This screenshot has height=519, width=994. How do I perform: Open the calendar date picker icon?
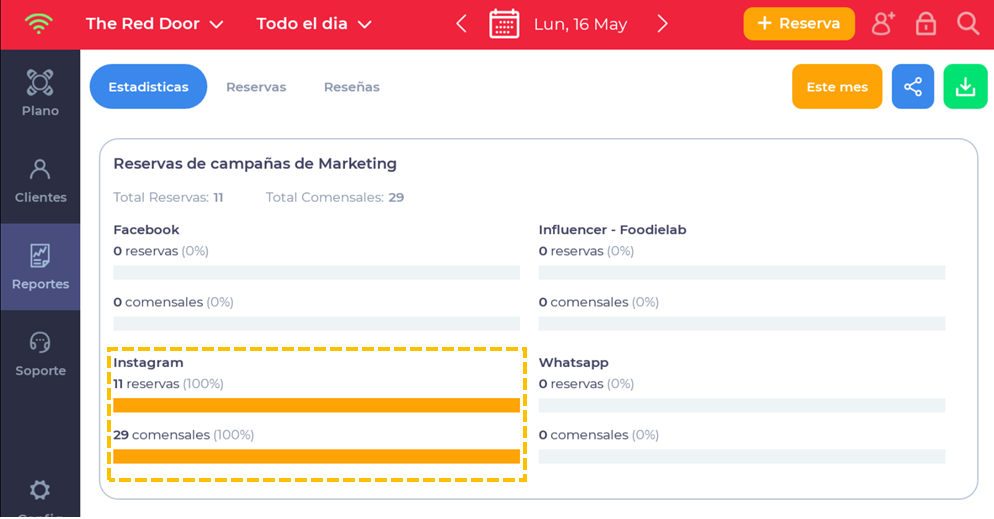coord(504,24)
